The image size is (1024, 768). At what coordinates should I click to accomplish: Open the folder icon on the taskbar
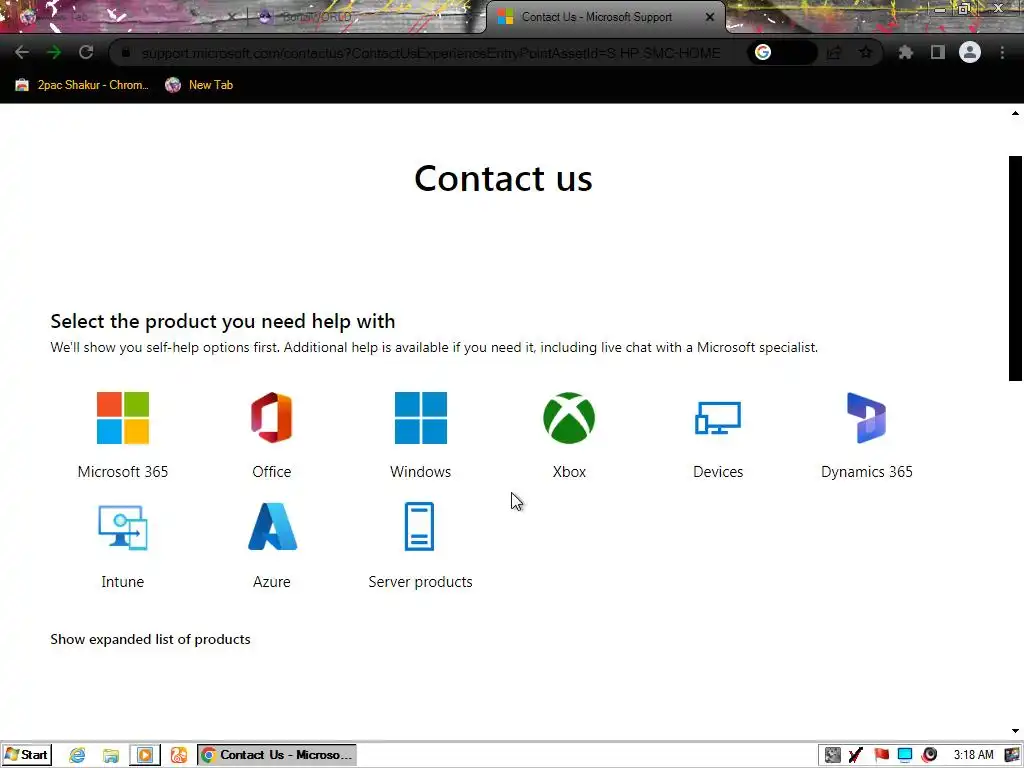tap(111, 755)
